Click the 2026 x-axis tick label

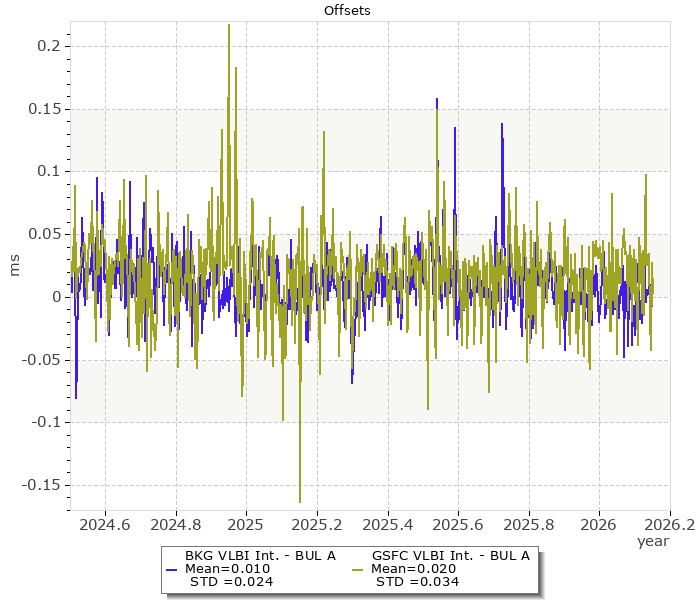coord(599,524)
